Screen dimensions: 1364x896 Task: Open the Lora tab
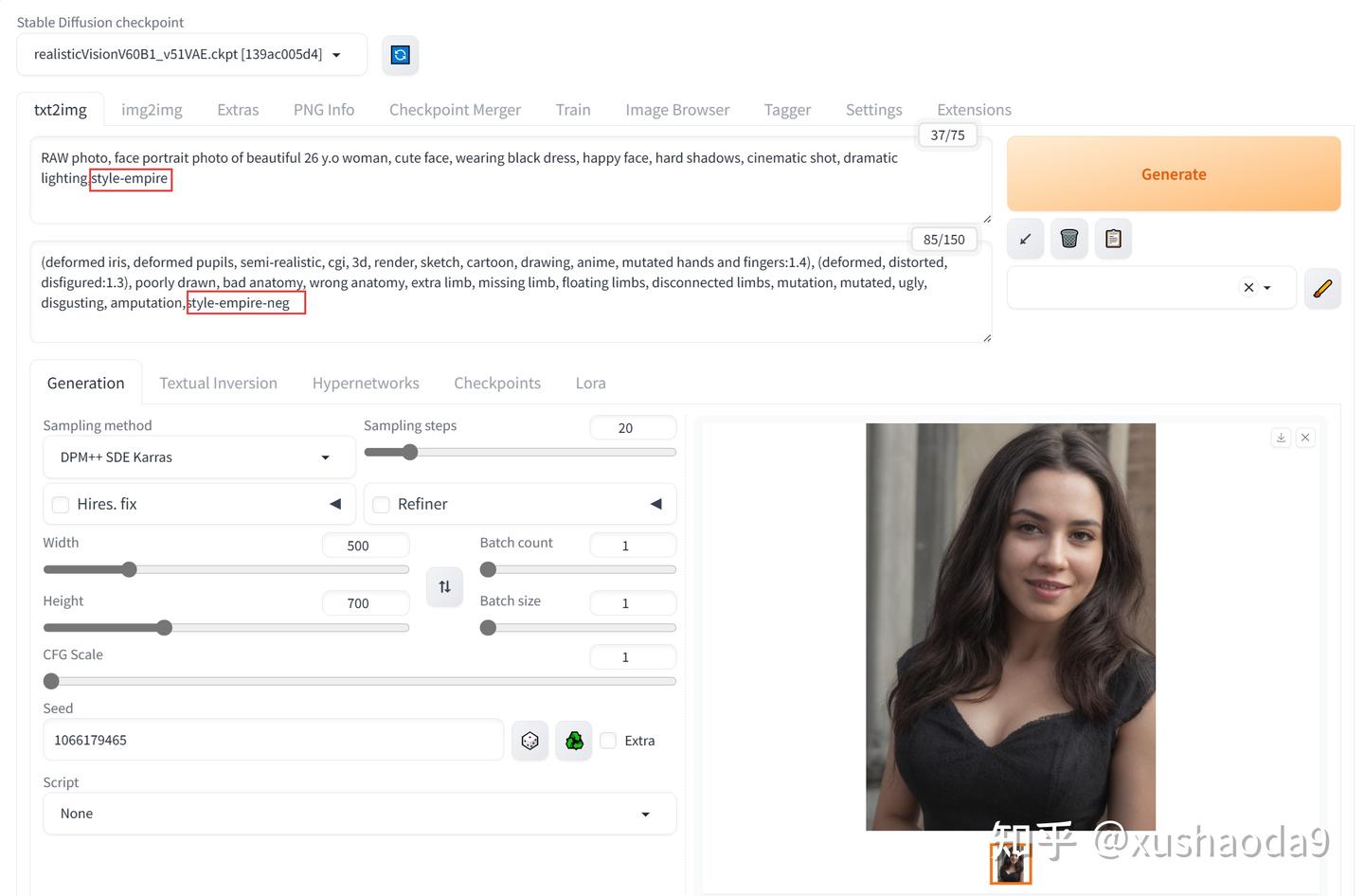coord(590,383)
